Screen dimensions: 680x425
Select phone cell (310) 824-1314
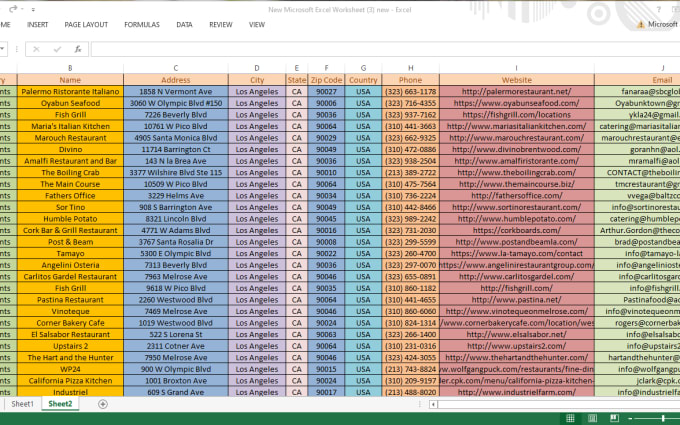click(x=411, y=323)
